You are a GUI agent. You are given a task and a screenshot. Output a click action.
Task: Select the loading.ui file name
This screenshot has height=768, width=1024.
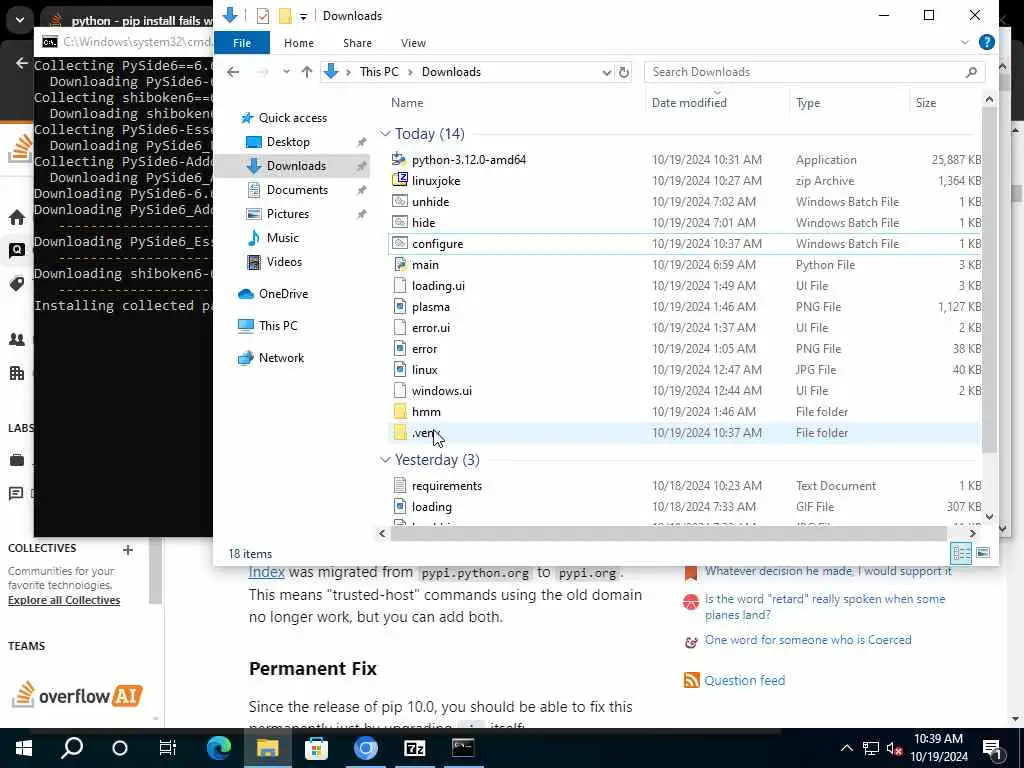point(438,285)
